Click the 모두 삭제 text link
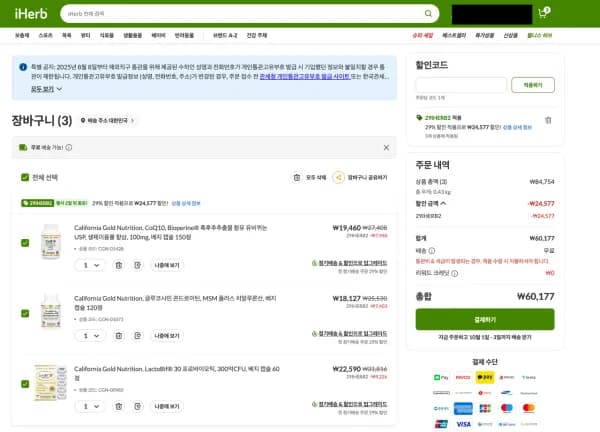This screenshot has width=600, height=432. pos(316,178)
